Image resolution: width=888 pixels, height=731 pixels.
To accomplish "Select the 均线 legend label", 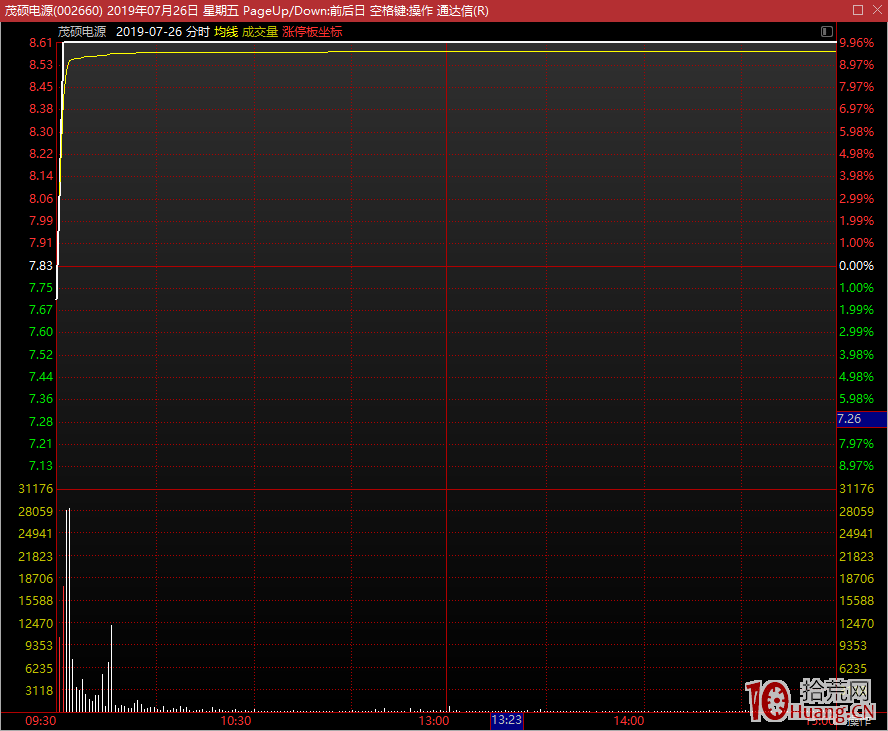I will [226, 32].
